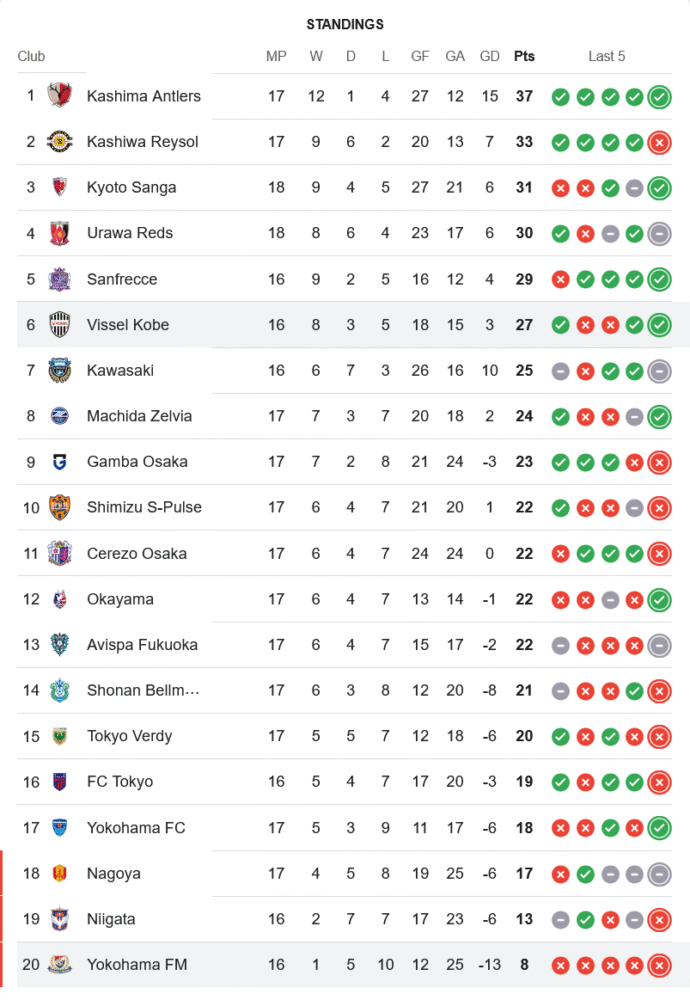Select the Cerezo Osaka team name
This screenshot has width=690, height=1000.
point(136,553)
